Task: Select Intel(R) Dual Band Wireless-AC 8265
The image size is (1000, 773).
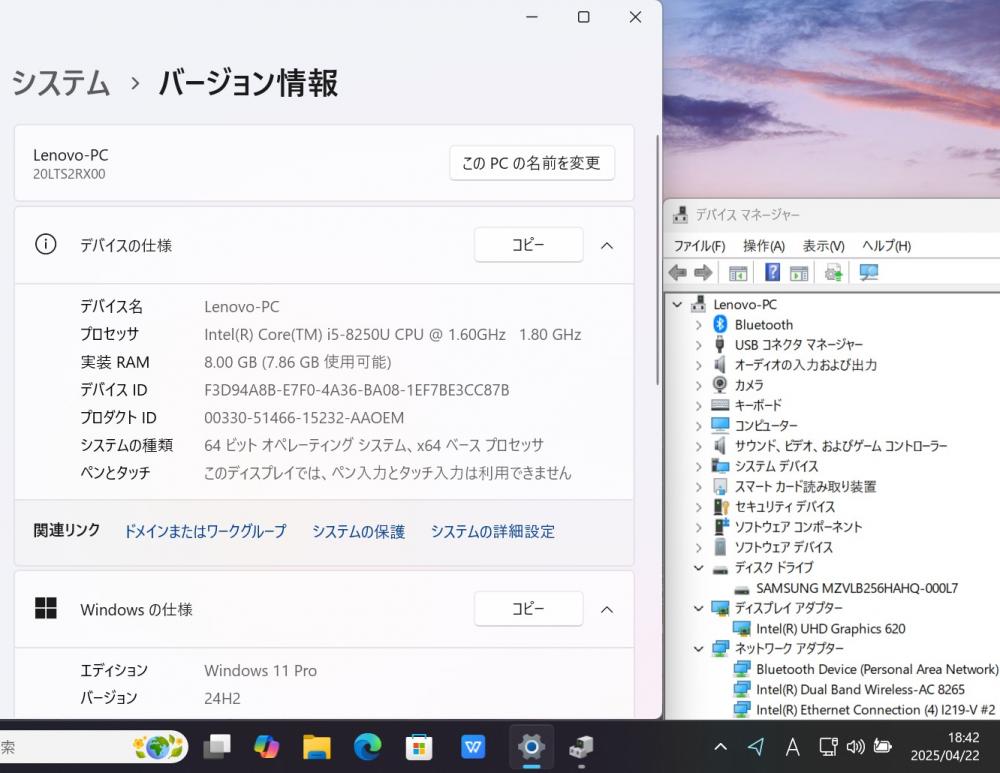Action: tap(860, 689)
